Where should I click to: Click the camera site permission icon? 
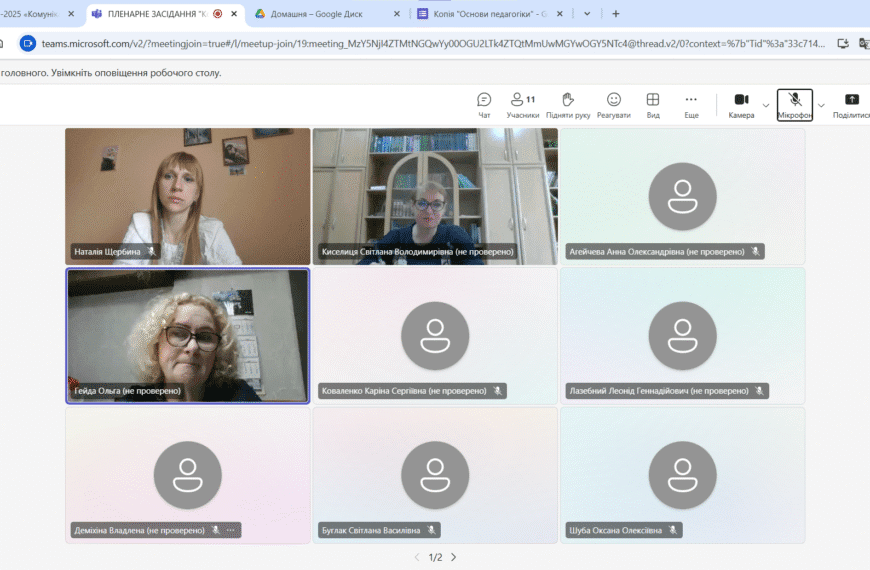28,43
